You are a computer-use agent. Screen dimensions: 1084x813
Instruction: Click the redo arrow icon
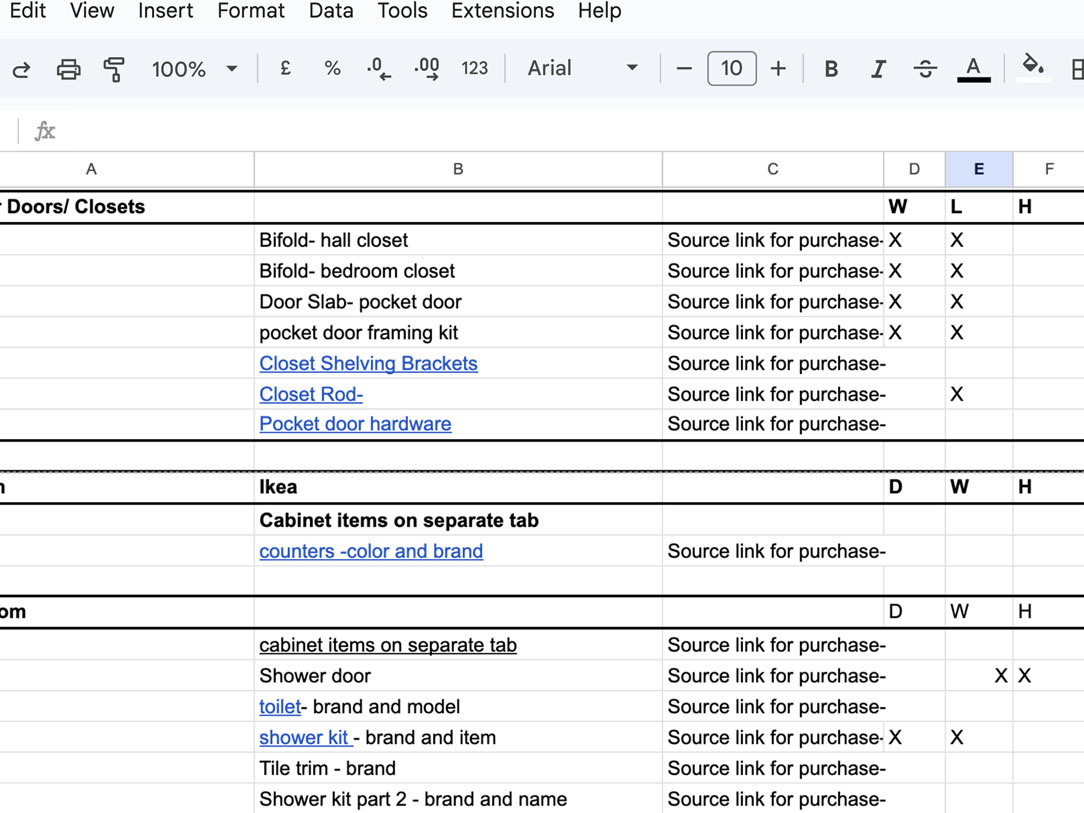pos(22,69)
